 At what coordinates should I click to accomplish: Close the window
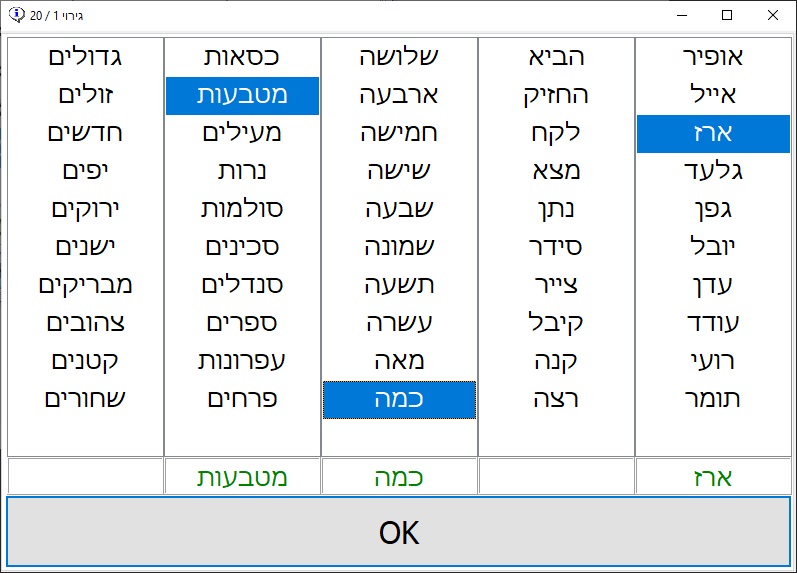[772, 15]
